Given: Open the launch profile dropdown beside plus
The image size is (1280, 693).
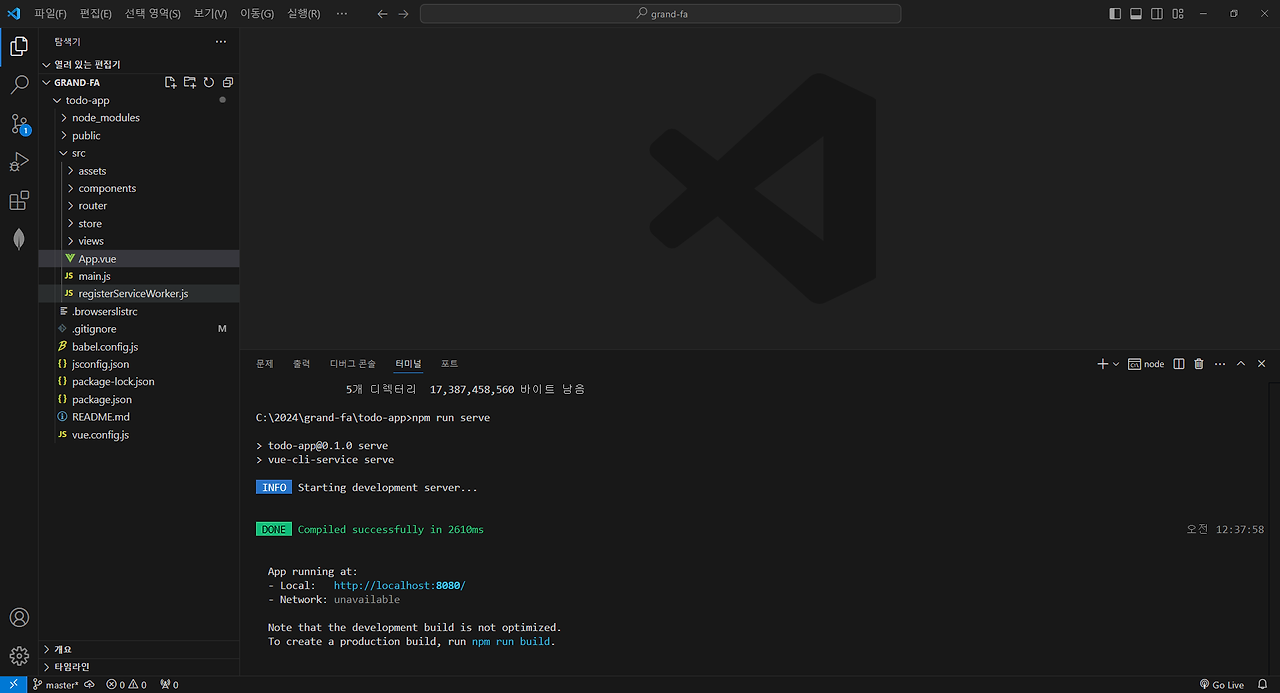Looking at the screenshot, I should pyautogui.click(x=1116, y=364).
